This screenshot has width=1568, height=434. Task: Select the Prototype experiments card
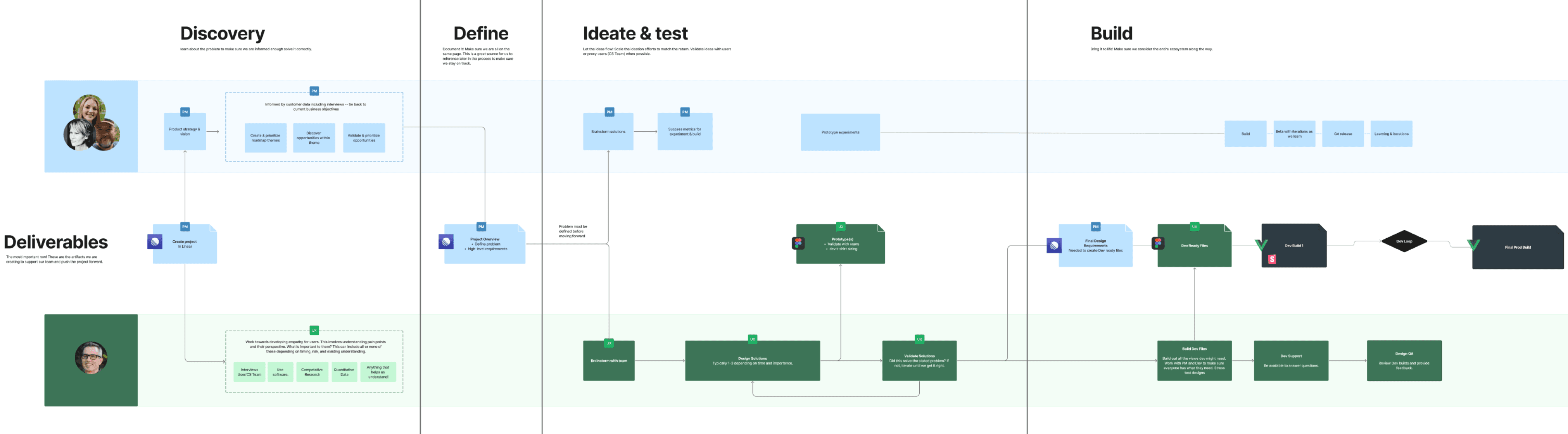tap(840, 133)
